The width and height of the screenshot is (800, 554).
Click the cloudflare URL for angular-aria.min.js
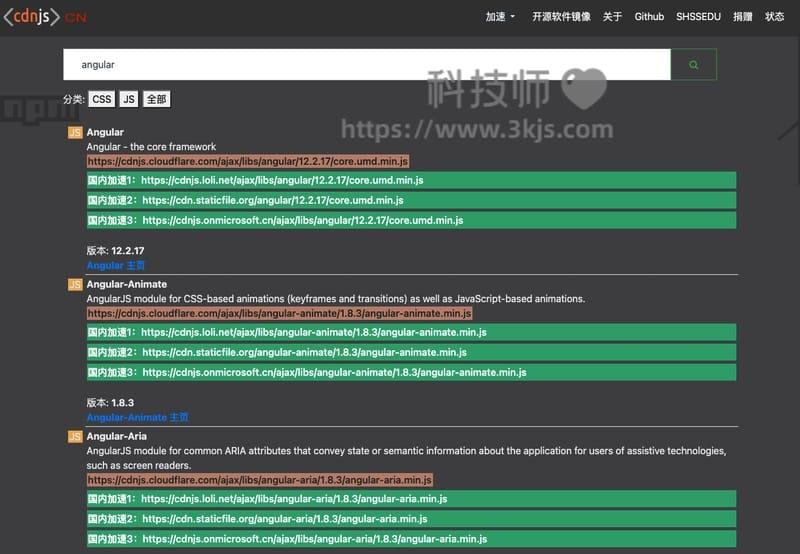(260, 480)
